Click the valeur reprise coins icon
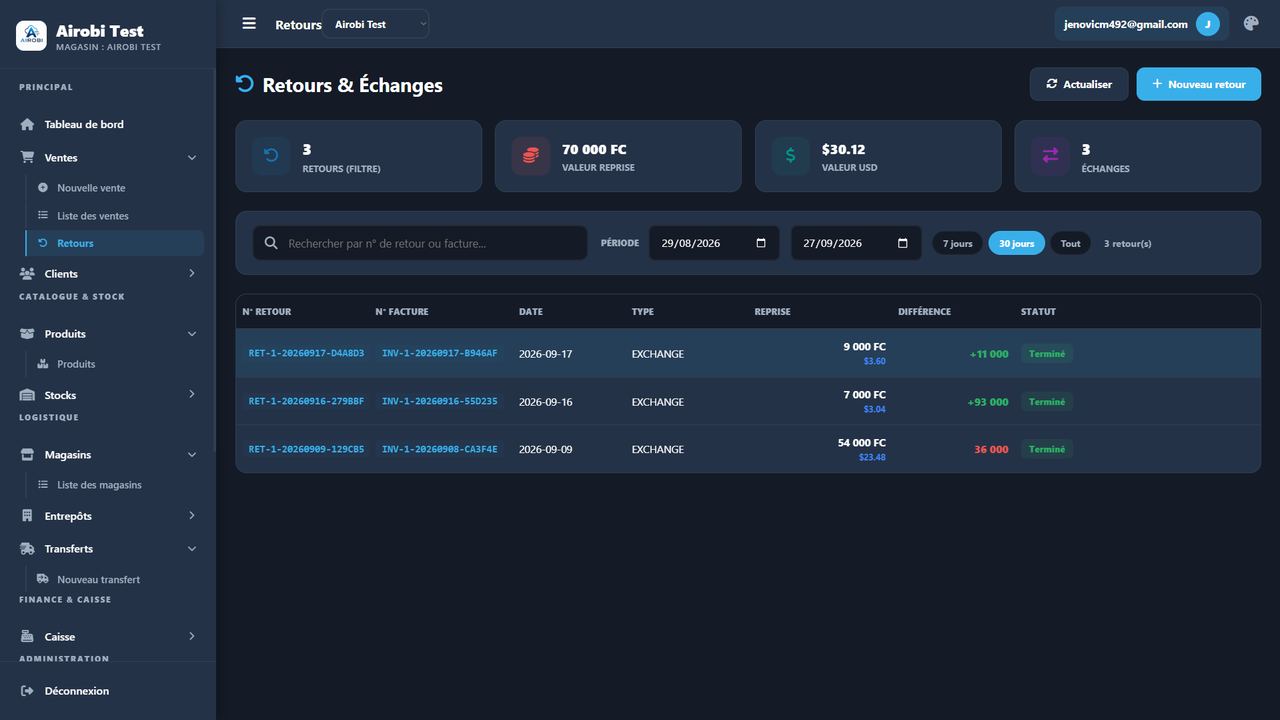Image resolution: width=1280 pixels, height=720 pixels. [531, 156]
